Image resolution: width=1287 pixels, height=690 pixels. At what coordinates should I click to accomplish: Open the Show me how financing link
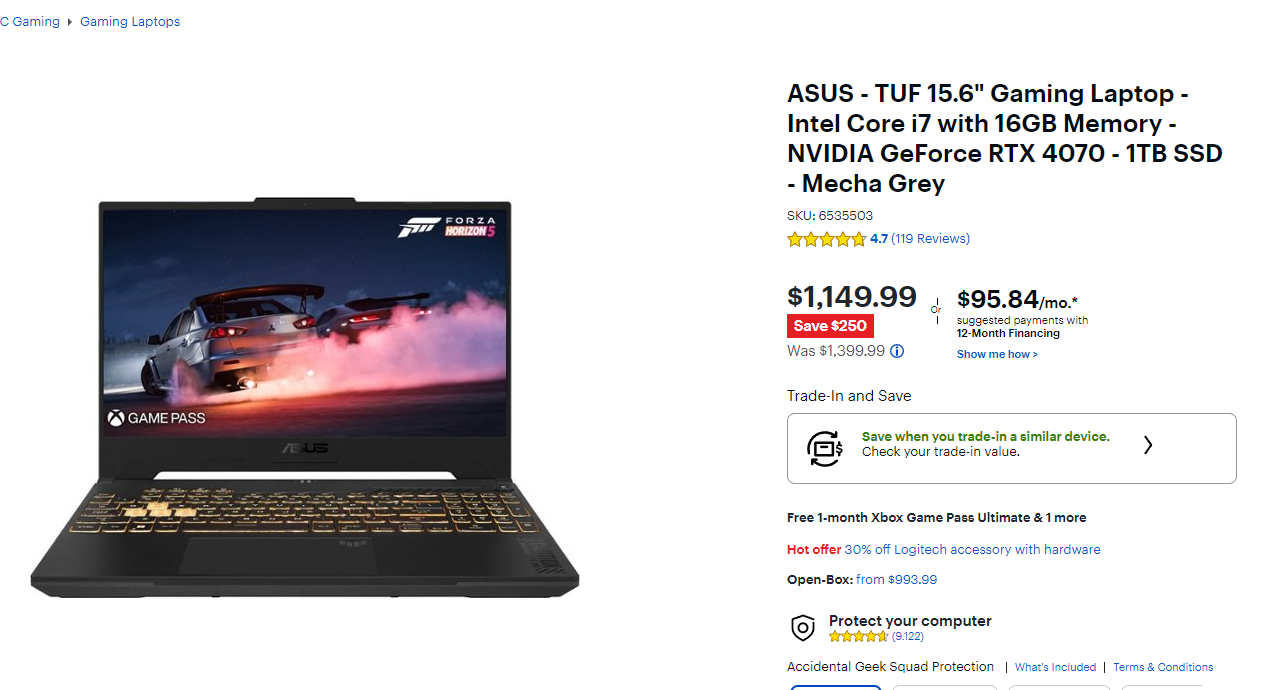[x=997, y=354]
